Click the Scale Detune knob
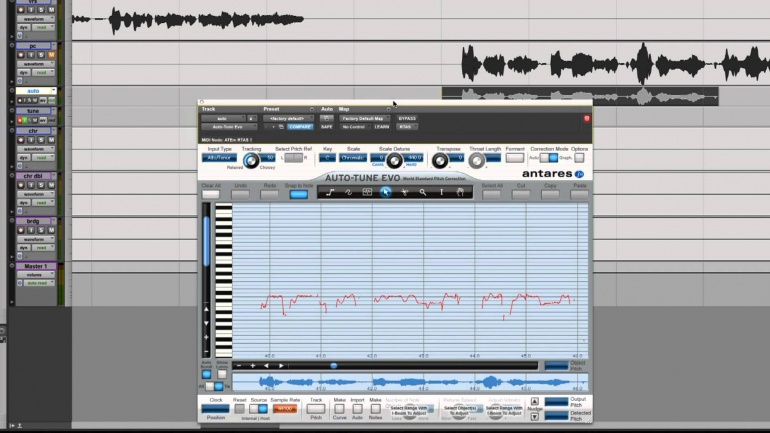The width and height of the screenshot is (770, 433). (x=394, y=161)
